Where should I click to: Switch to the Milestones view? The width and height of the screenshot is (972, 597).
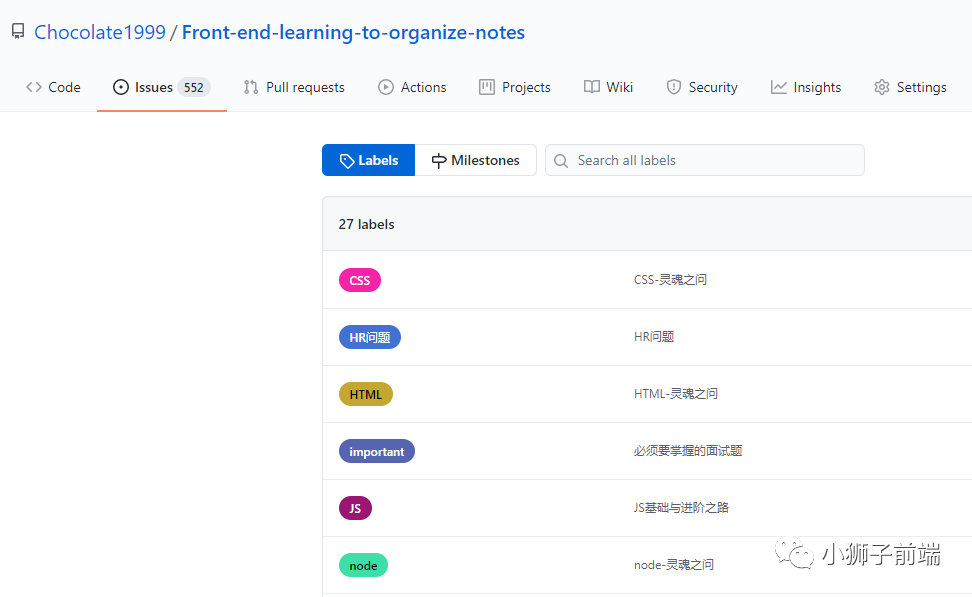pyautogui.click(x=475, y=160)
